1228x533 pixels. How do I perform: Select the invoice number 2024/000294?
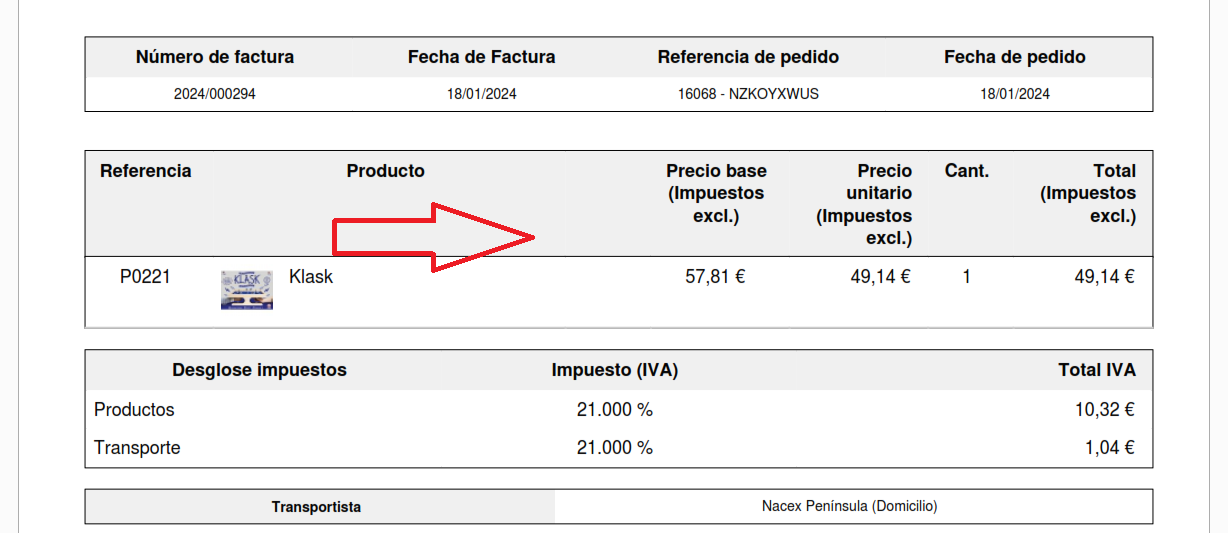point(215,95)
